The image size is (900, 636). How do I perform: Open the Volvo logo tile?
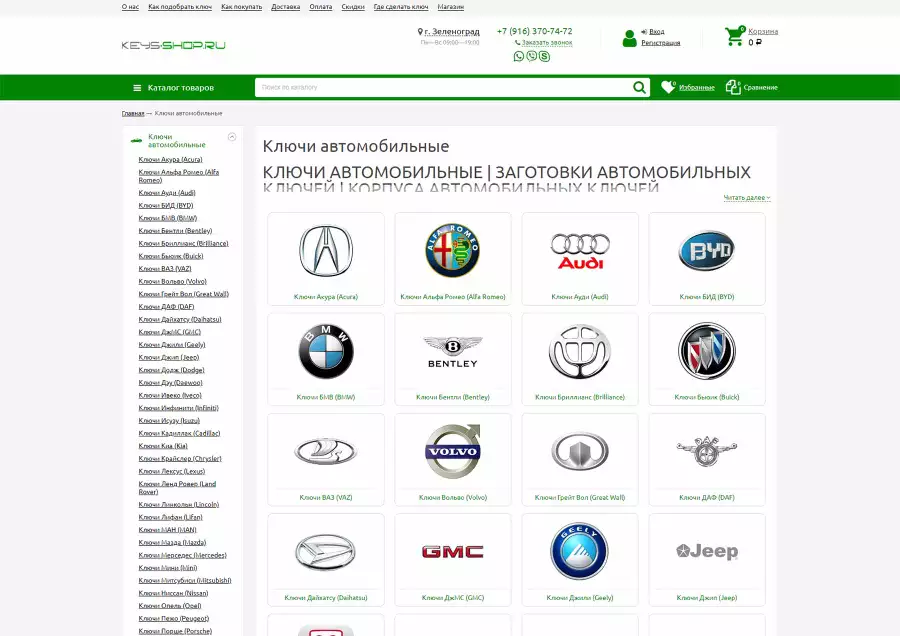[x=453, y=460]
